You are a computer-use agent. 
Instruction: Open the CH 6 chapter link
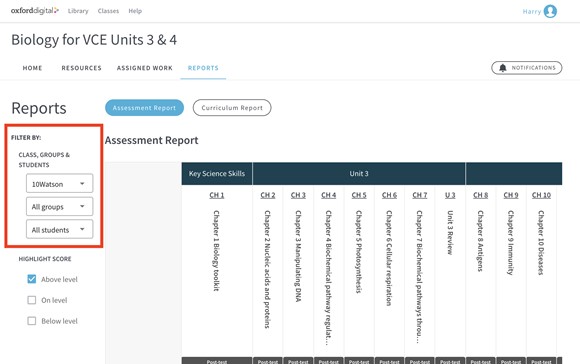pyautogui.click(x=390, y=195)
